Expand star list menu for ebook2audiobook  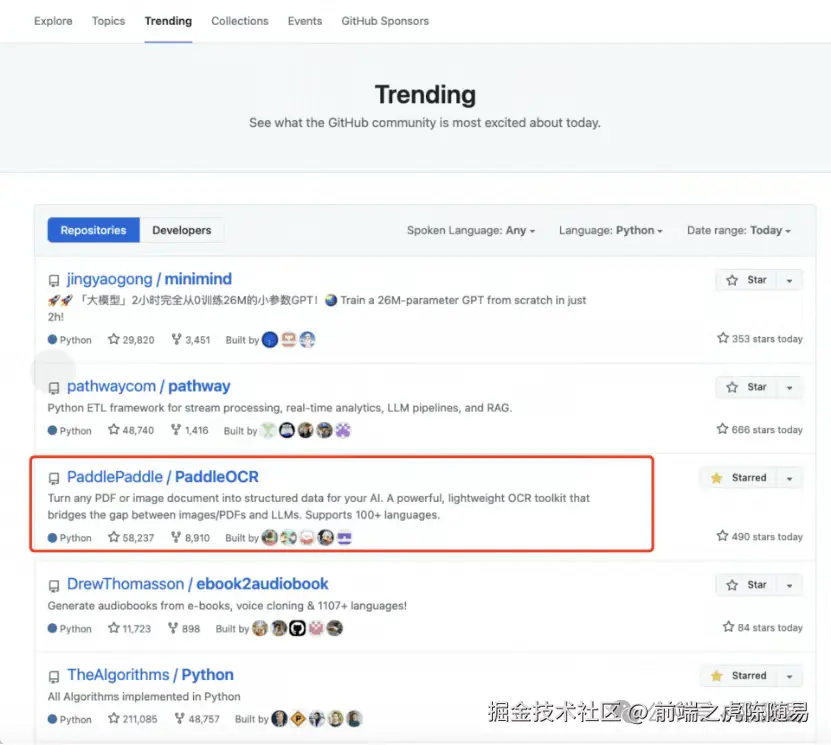[790, 586]
